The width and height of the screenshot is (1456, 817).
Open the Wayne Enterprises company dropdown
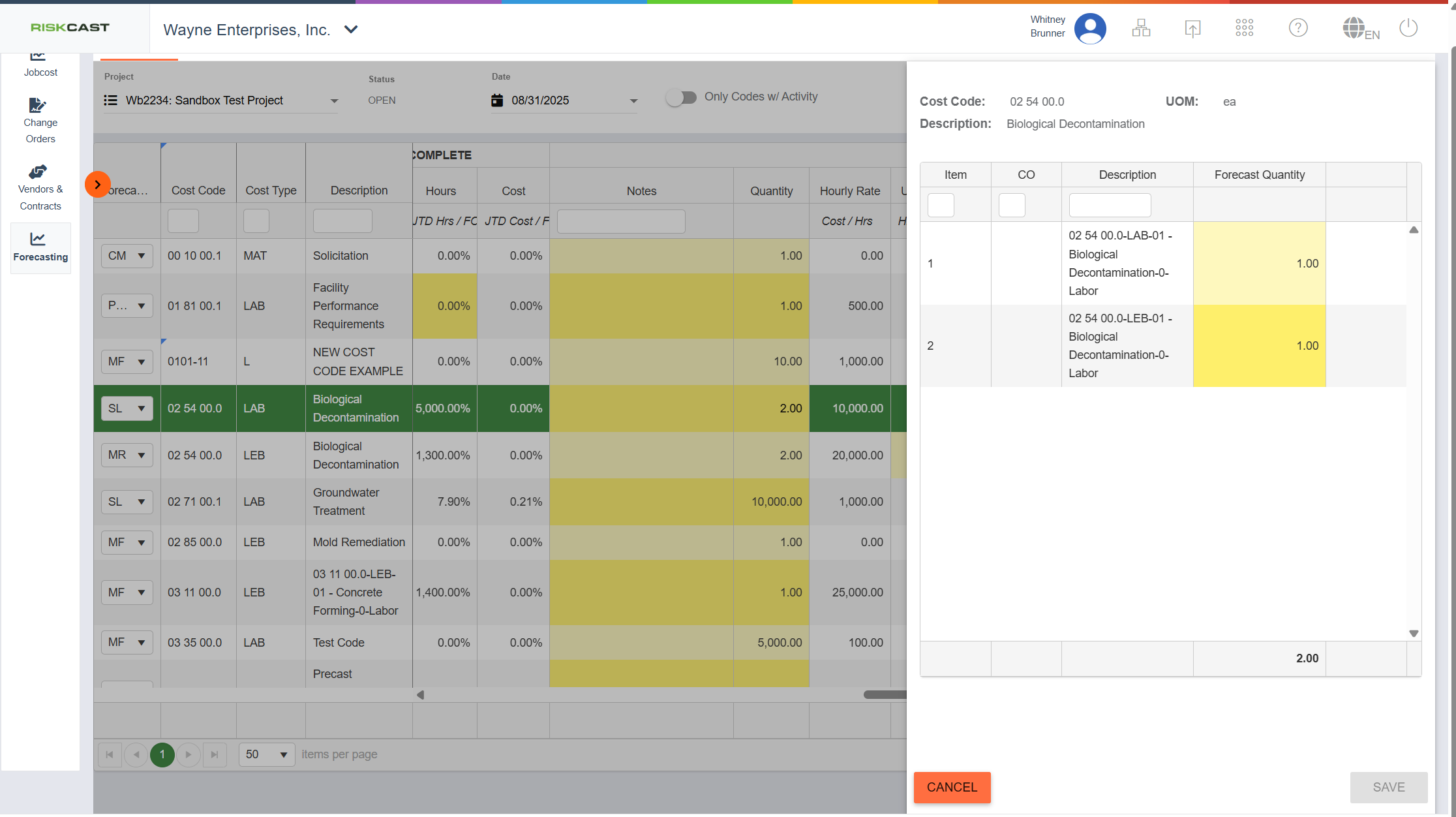click(350, 29)
